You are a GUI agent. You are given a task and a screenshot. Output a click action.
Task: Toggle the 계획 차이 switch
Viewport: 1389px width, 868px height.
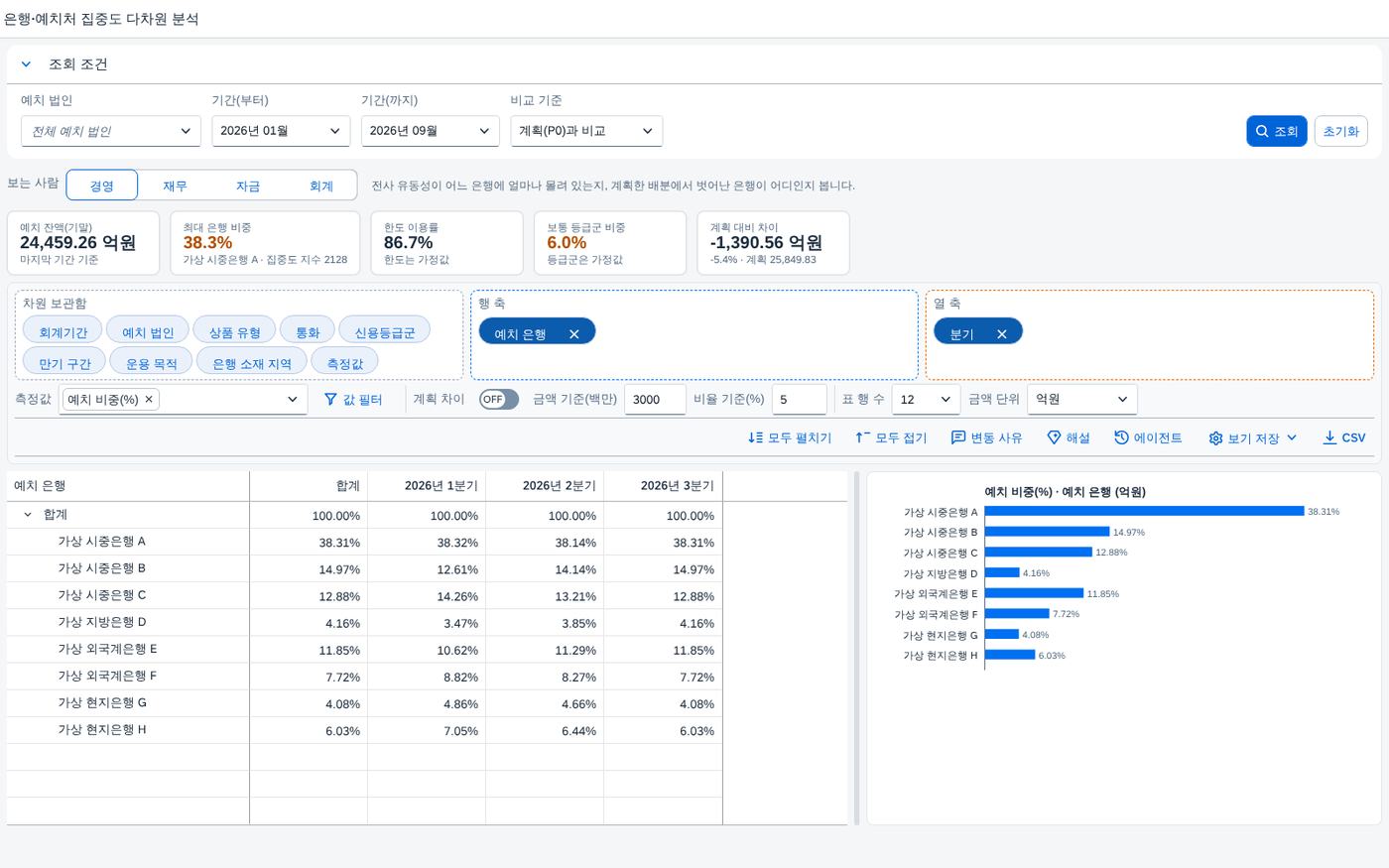(x=499, y=399)
